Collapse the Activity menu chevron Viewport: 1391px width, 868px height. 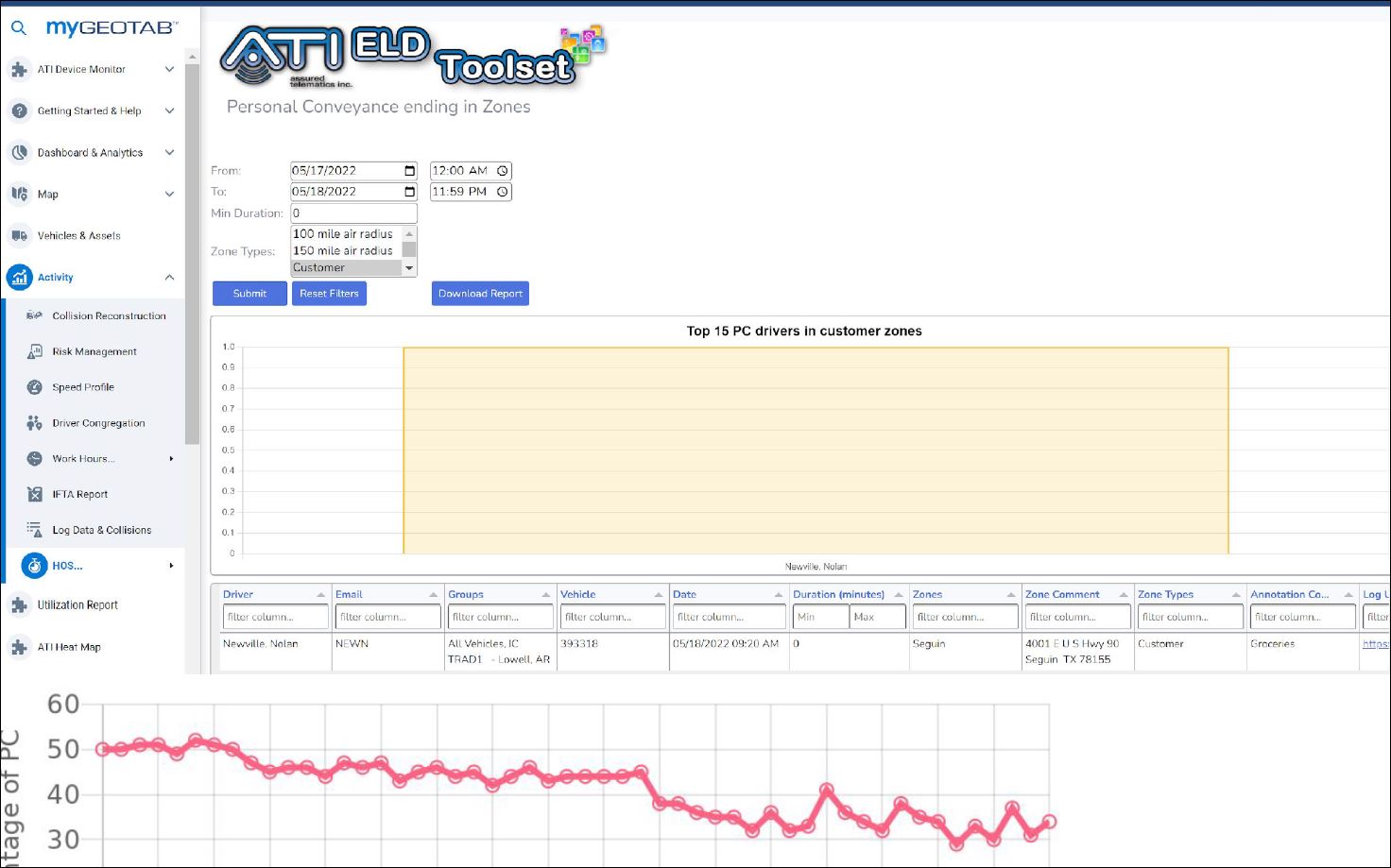pos(169,277)
